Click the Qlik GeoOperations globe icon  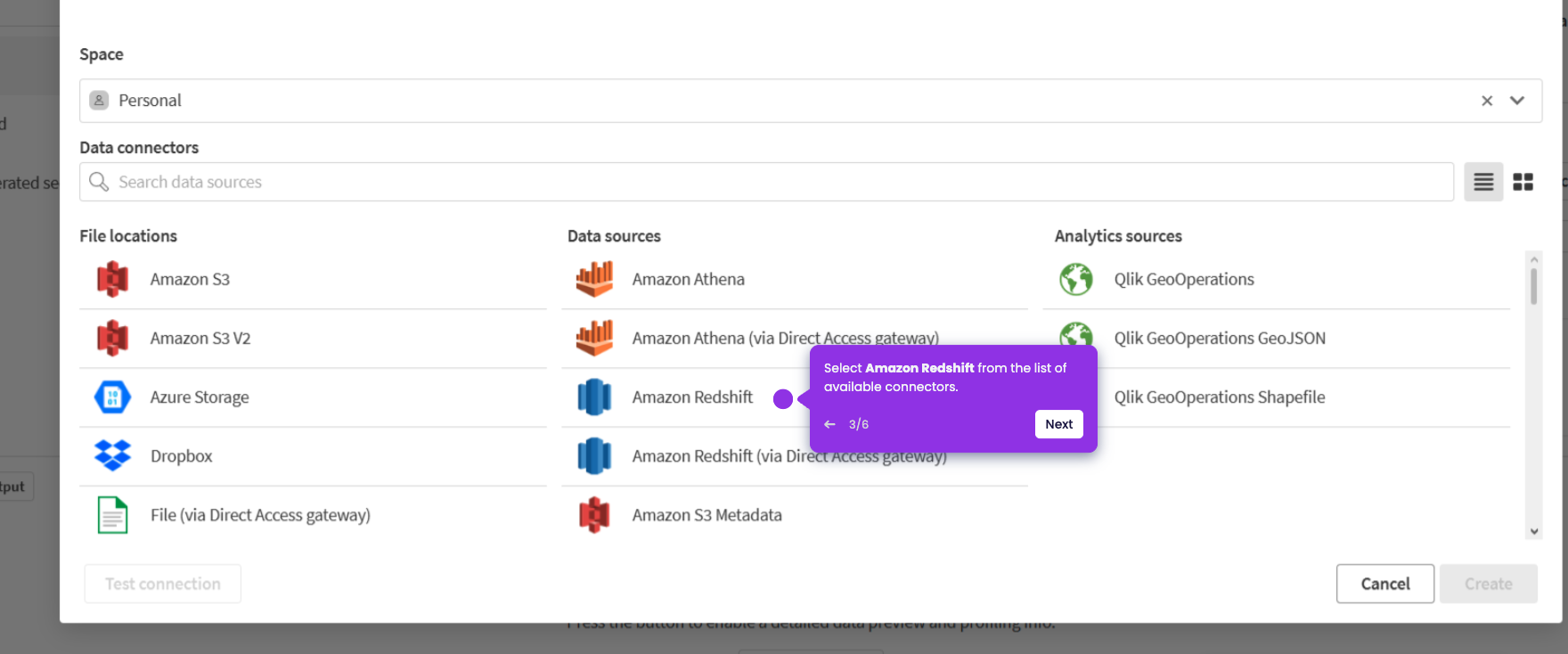1076,279
